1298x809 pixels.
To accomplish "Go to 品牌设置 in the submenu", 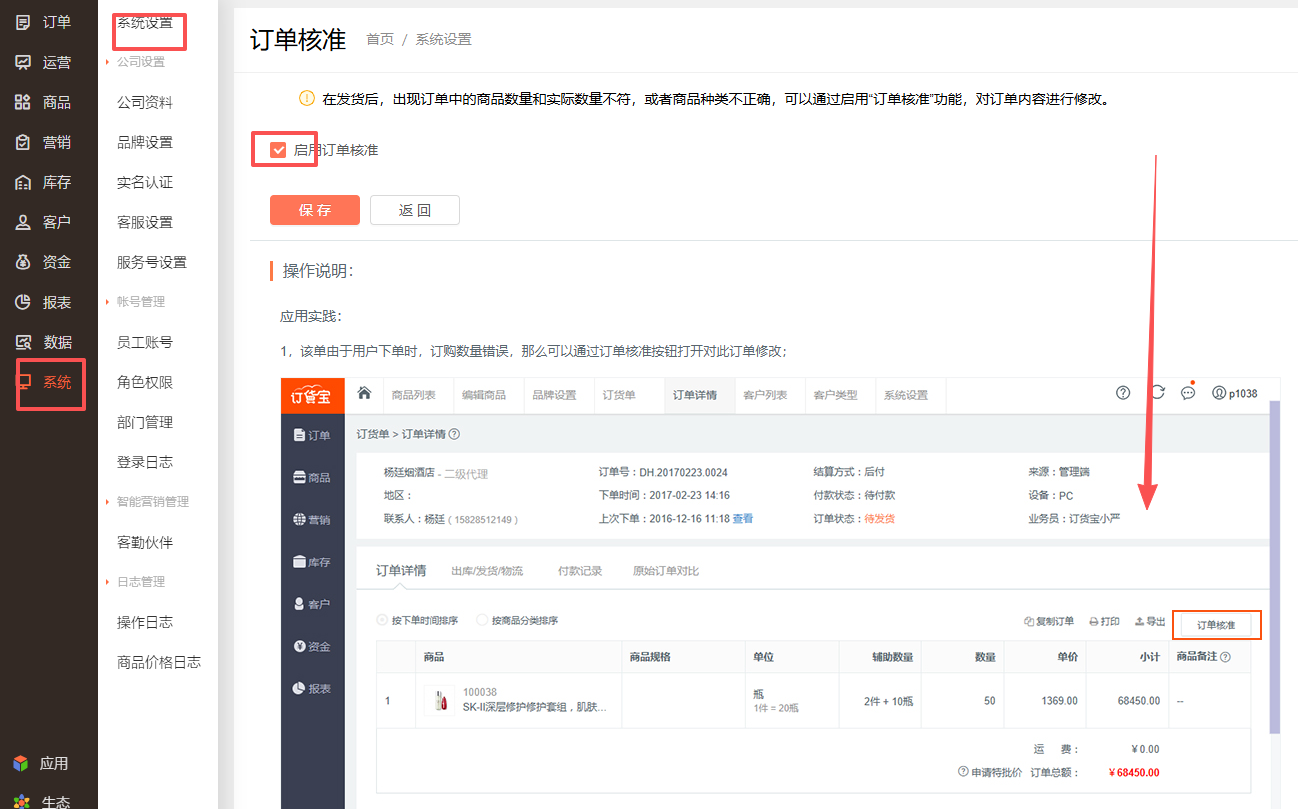I will click(145, 142).
